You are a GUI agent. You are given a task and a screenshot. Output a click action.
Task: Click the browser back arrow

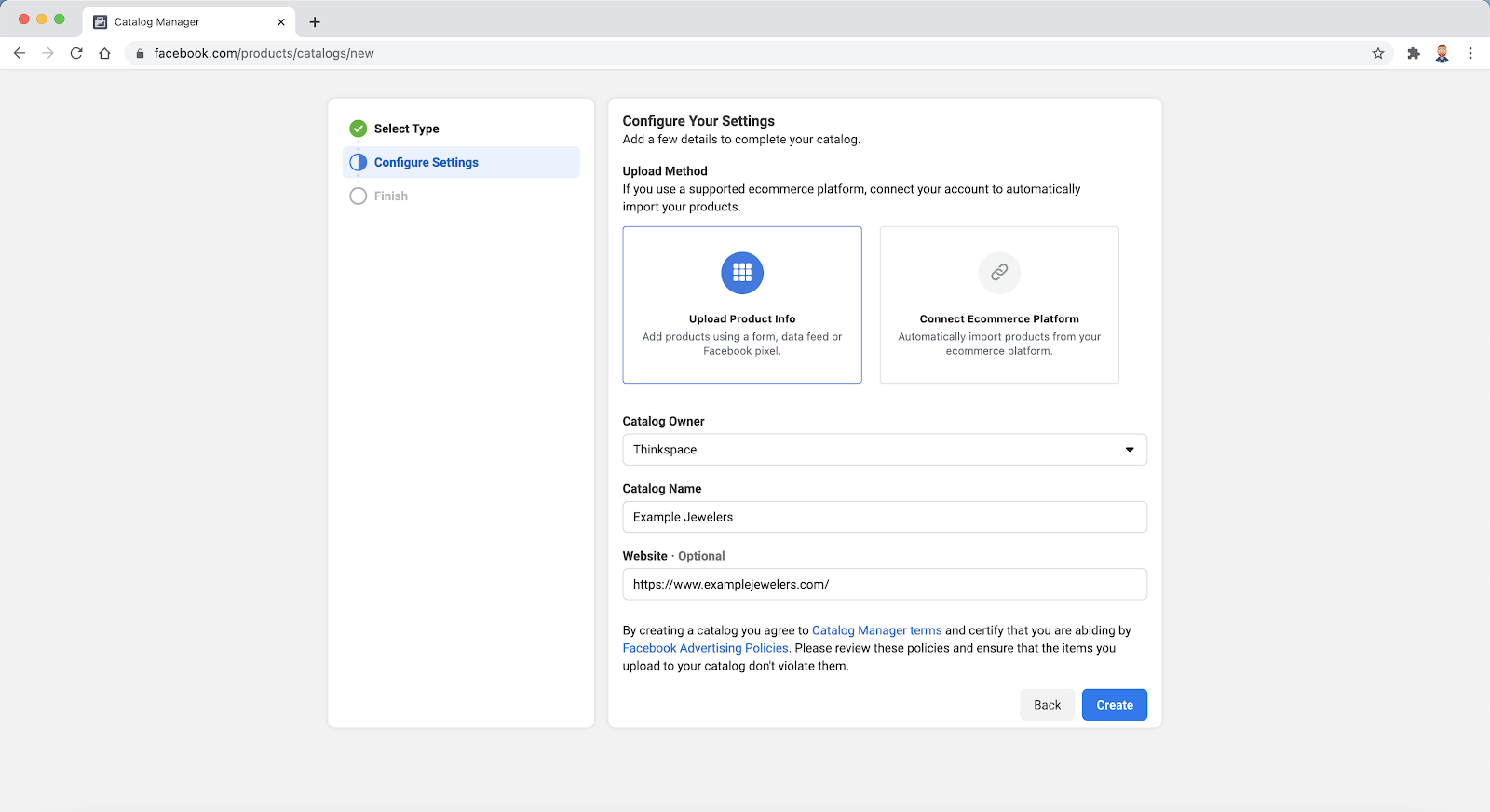click(x=20, y=53)
